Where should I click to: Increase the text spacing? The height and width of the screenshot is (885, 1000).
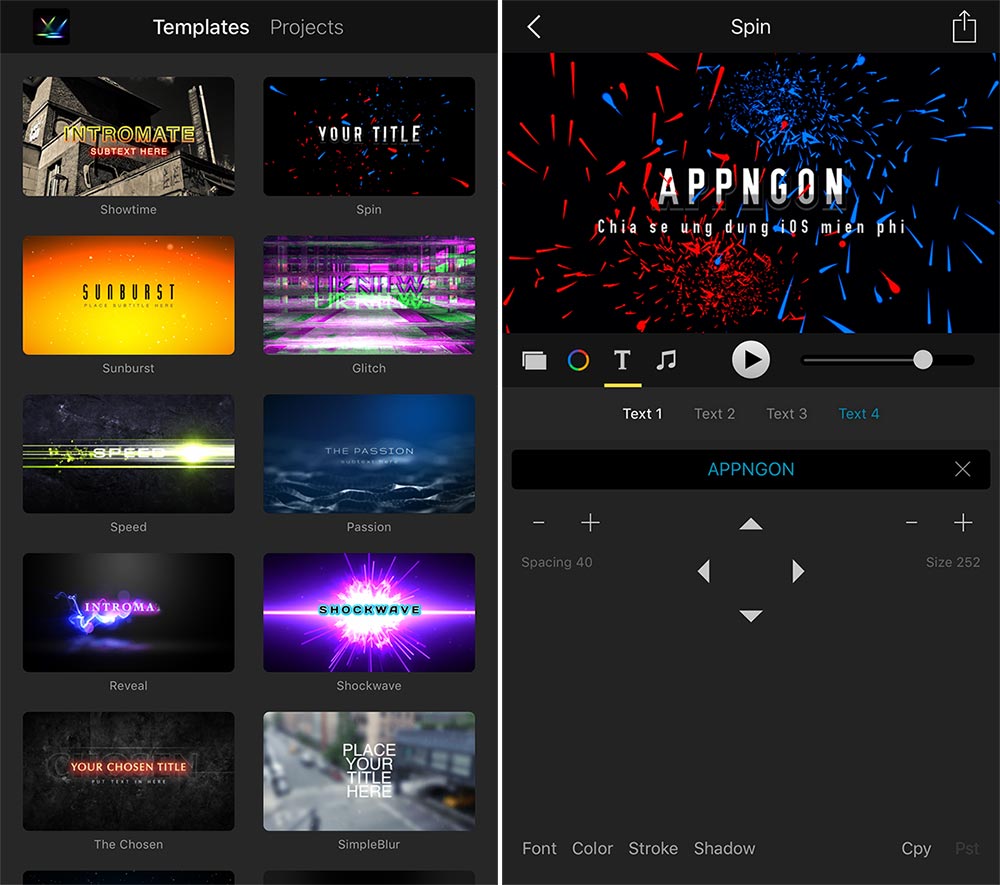591,523
